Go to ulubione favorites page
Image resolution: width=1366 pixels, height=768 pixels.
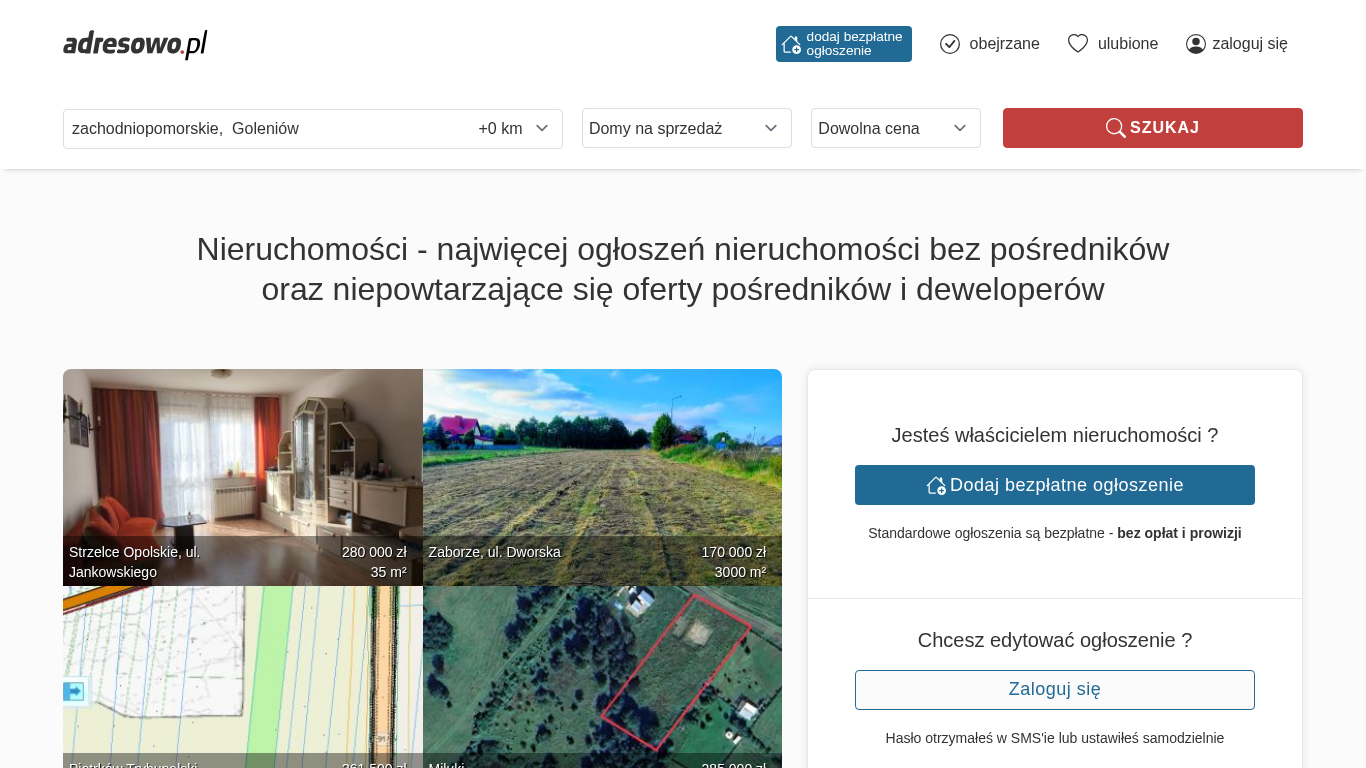point(1127,44)
